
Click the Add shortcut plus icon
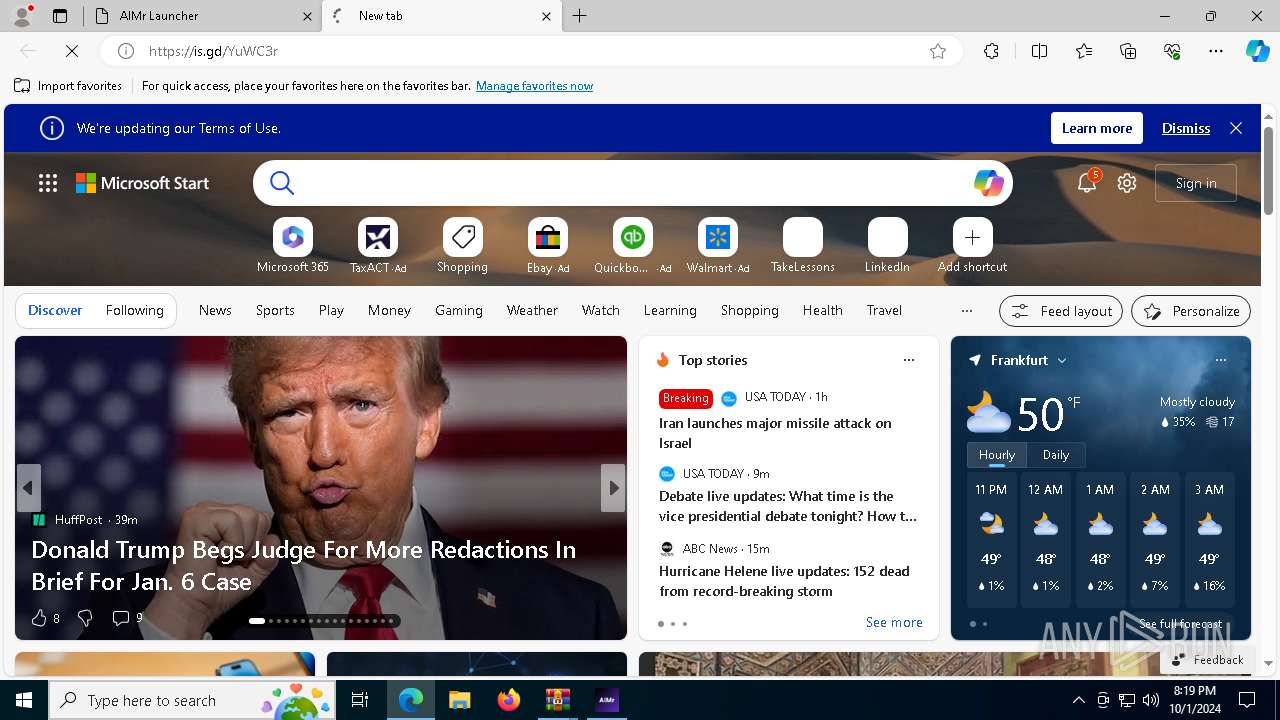[973, 238]
